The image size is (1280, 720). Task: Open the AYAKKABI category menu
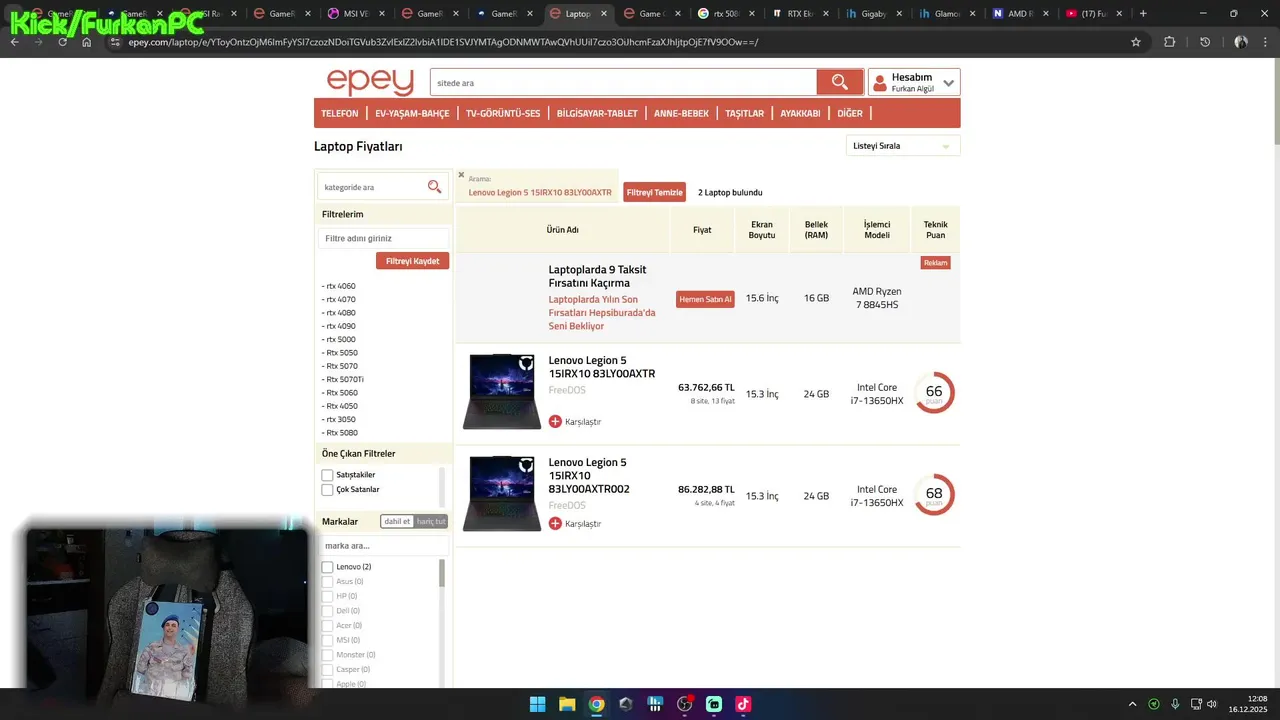pyautogui.click(x=800, y=113)
